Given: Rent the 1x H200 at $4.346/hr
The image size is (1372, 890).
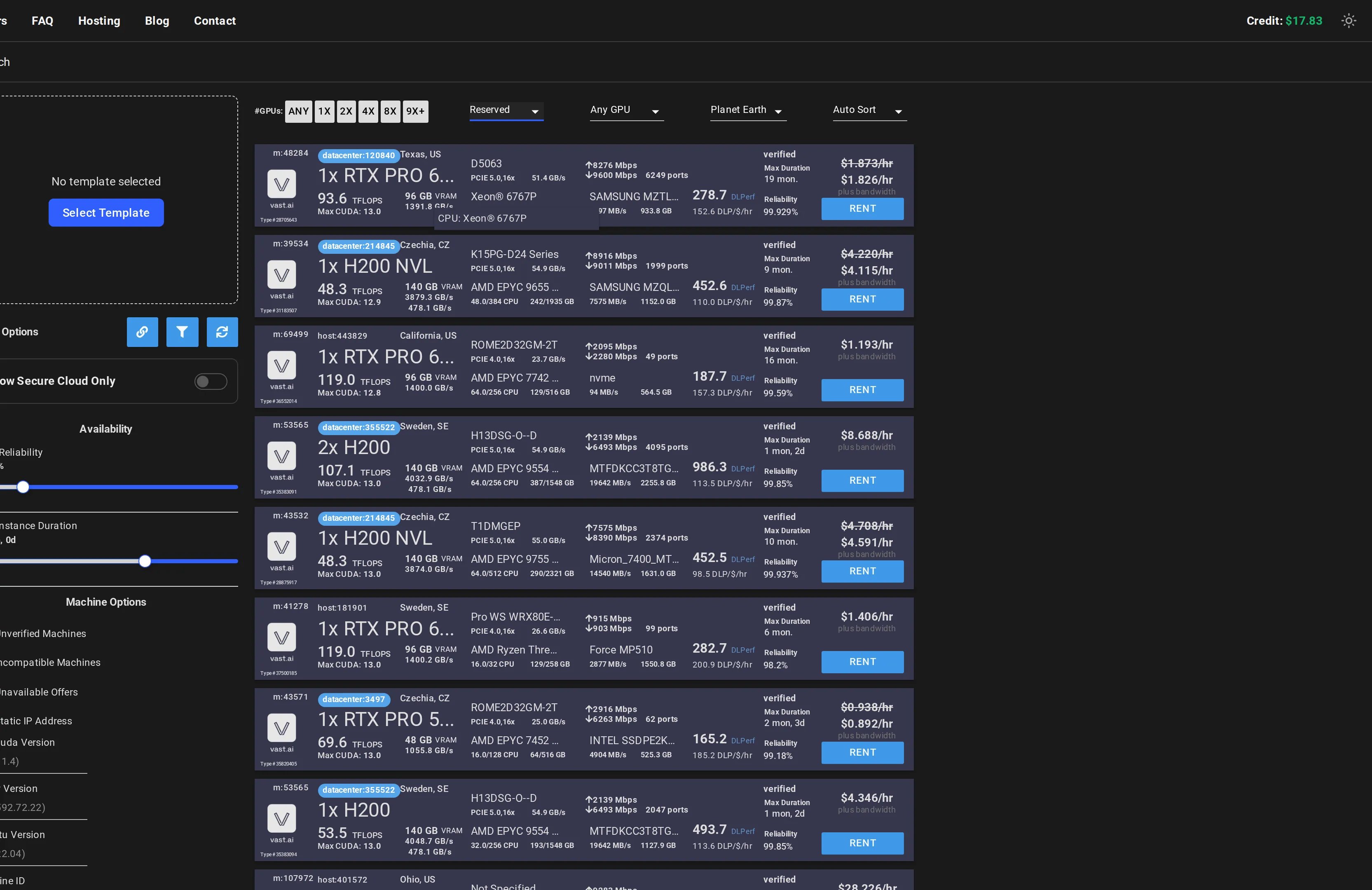Looking at the screenshot, I should coord(862,843).
